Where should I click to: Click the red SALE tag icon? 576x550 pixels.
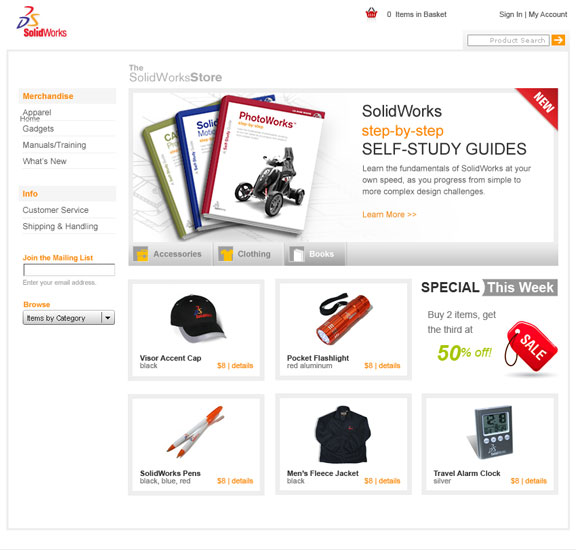click(531, 346)
